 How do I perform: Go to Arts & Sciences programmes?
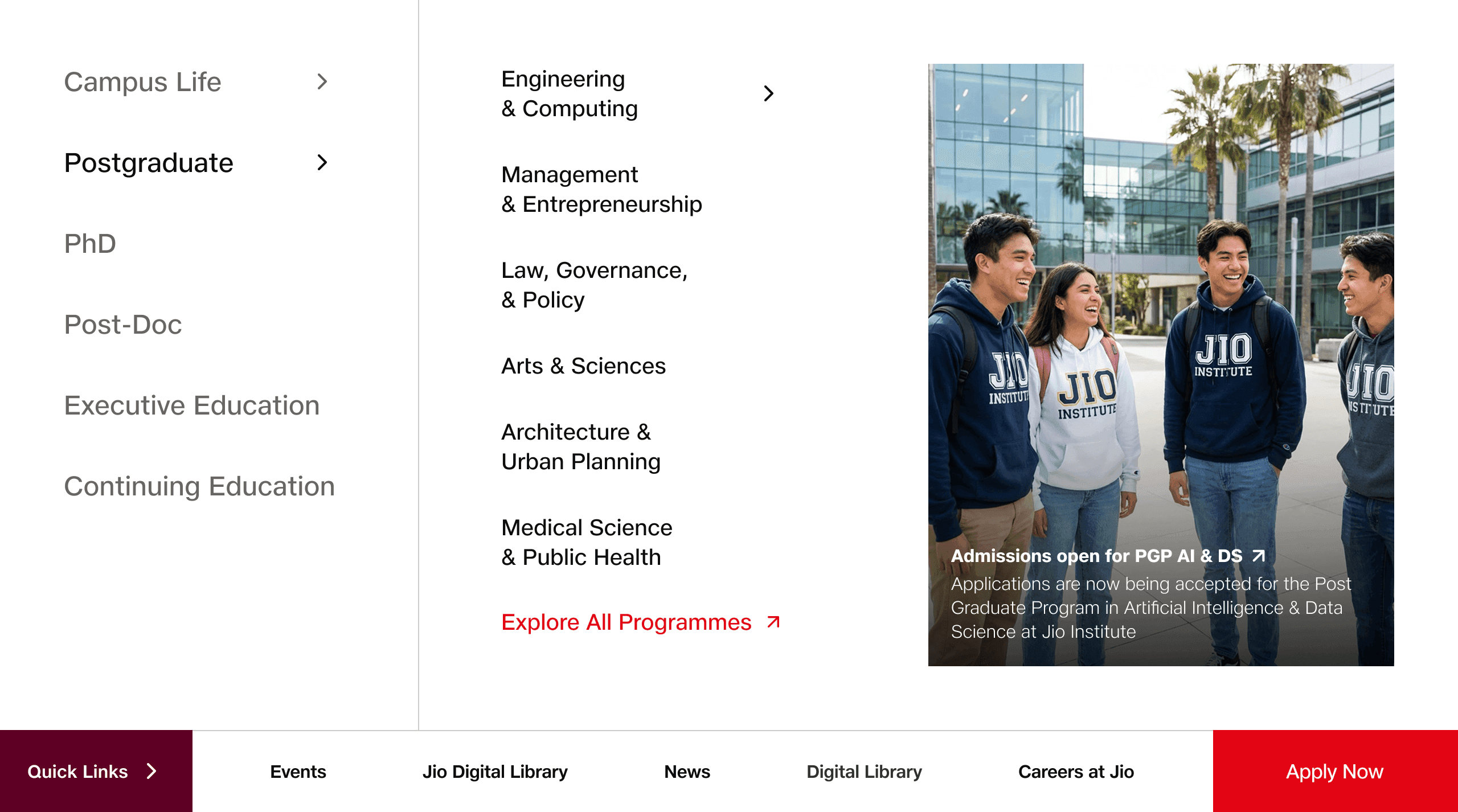point(583,366)
